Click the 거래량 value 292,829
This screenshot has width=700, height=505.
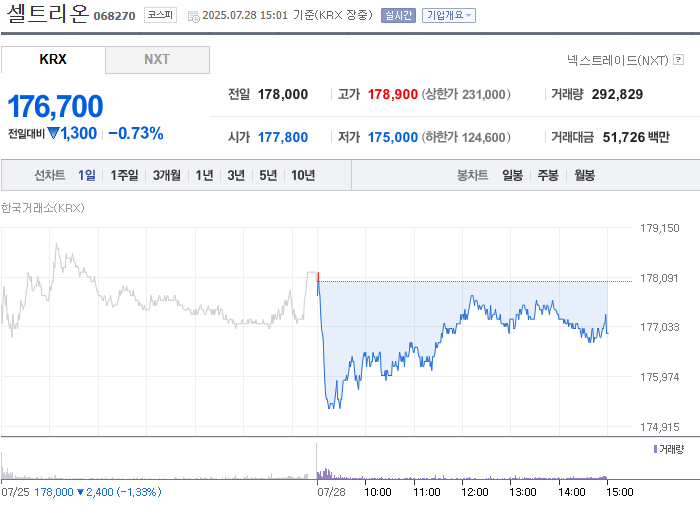[x=617, y=94]
